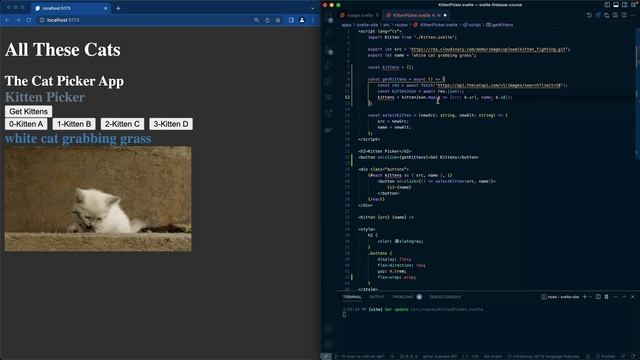Click the git branch item in the status bar
640x360 pixels.
tap(359, 356)
